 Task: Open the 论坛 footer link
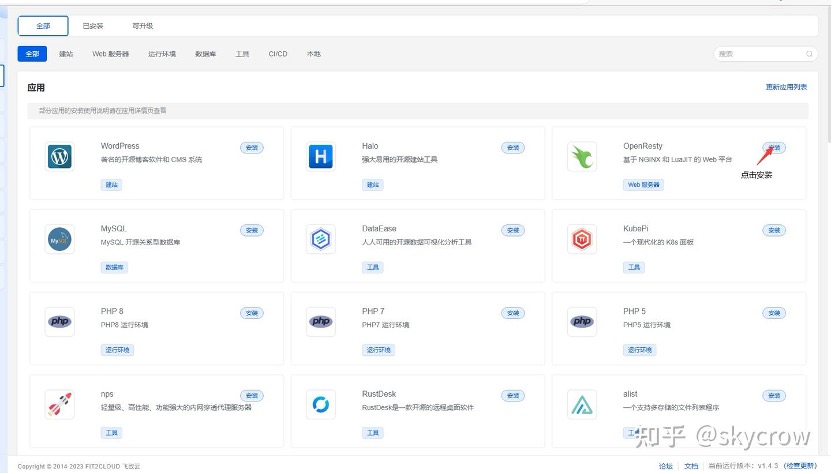tap(665, 466)
